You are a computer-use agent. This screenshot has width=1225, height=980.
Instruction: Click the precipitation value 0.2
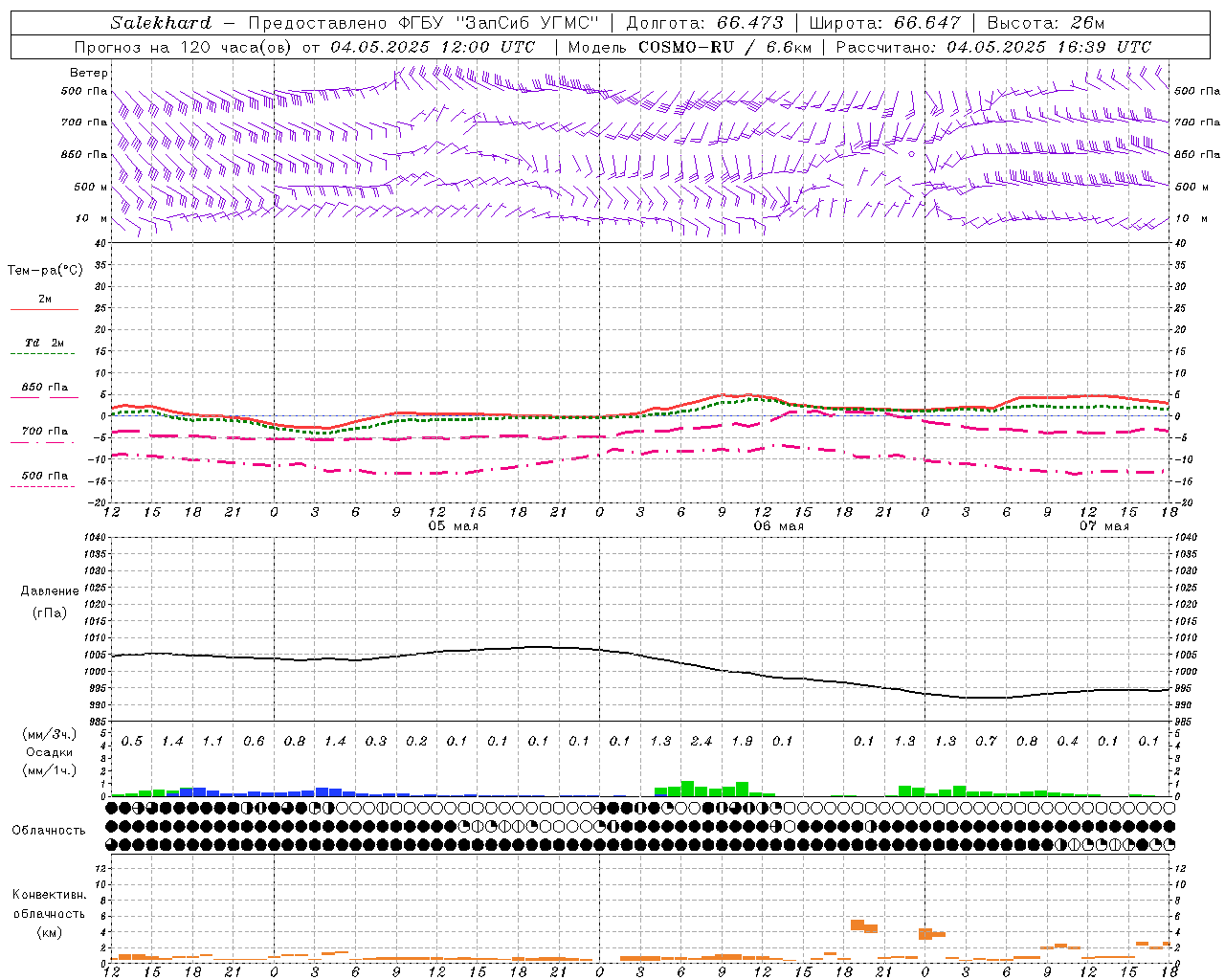coord(416,742)
